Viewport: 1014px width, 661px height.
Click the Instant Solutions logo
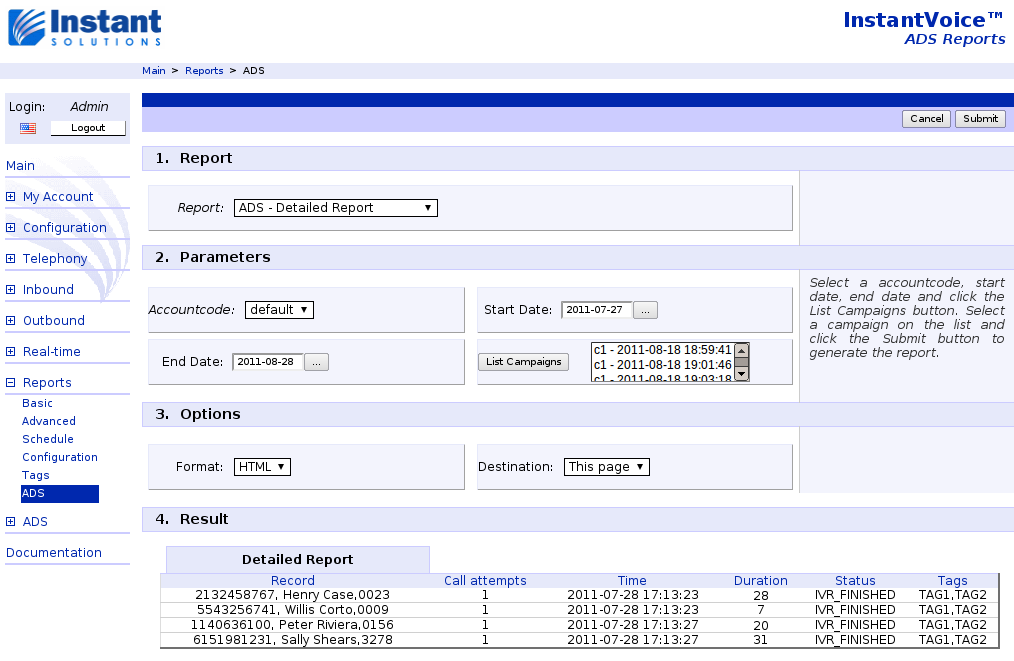click(85, 27)
